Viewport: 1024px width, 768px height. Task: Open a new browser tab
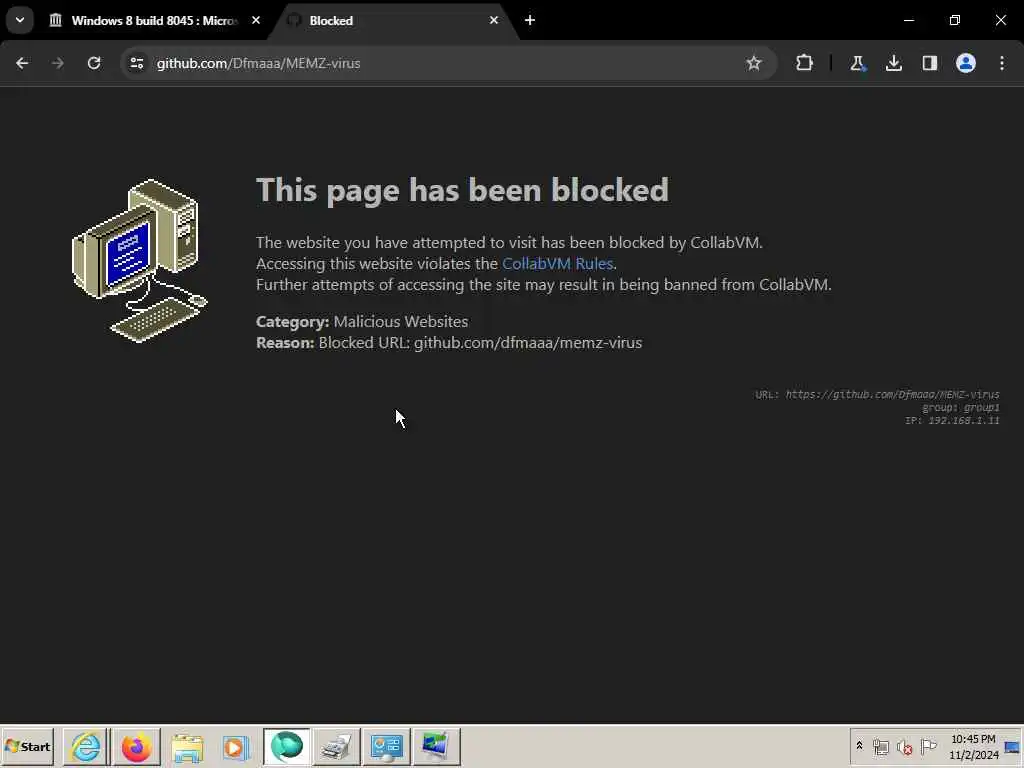(x=530, y=20)
